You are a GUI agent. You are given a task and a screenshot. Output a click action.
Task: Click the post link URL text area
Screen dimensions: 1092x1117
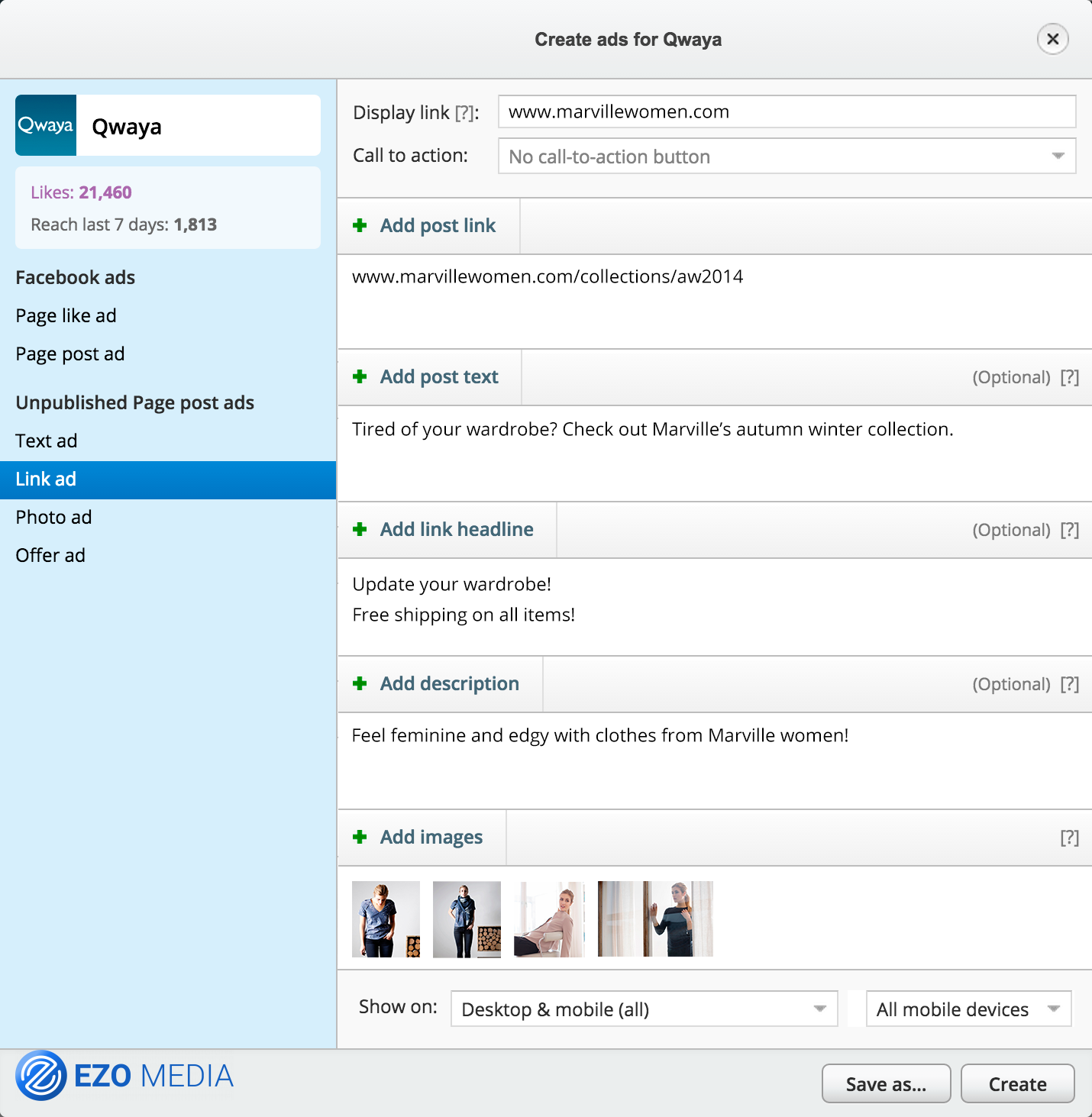pos(715,302)
